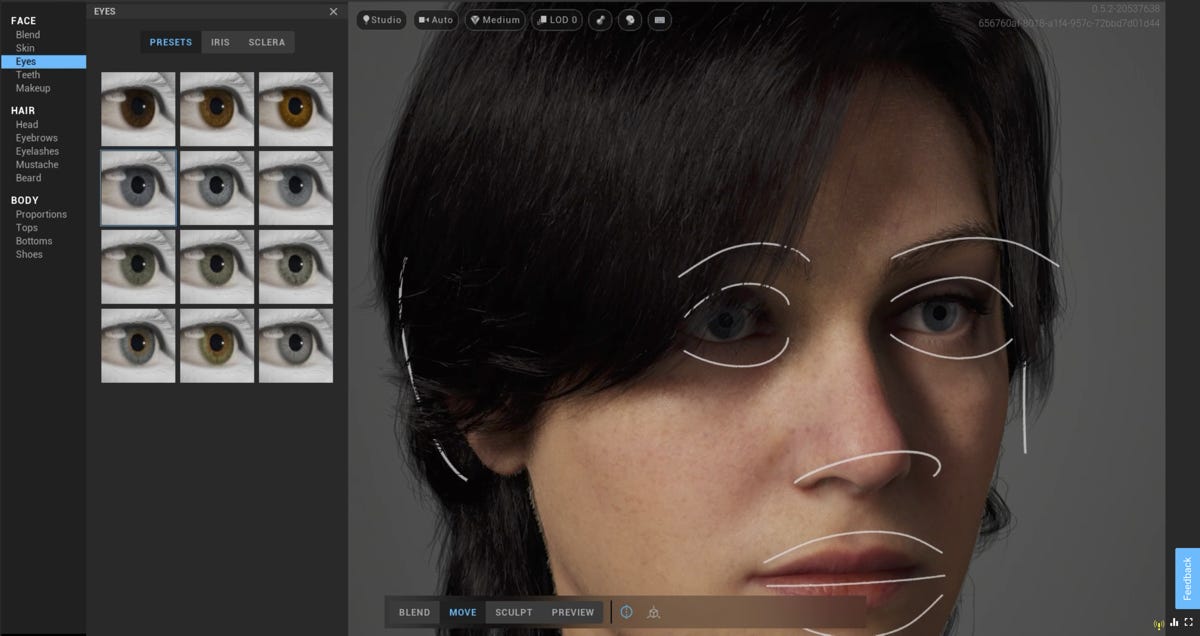The width and height of the screenshot is (1200, 636).
Task: Toggle the clay material icon in viewport toolbar
Action: (600, 20)
